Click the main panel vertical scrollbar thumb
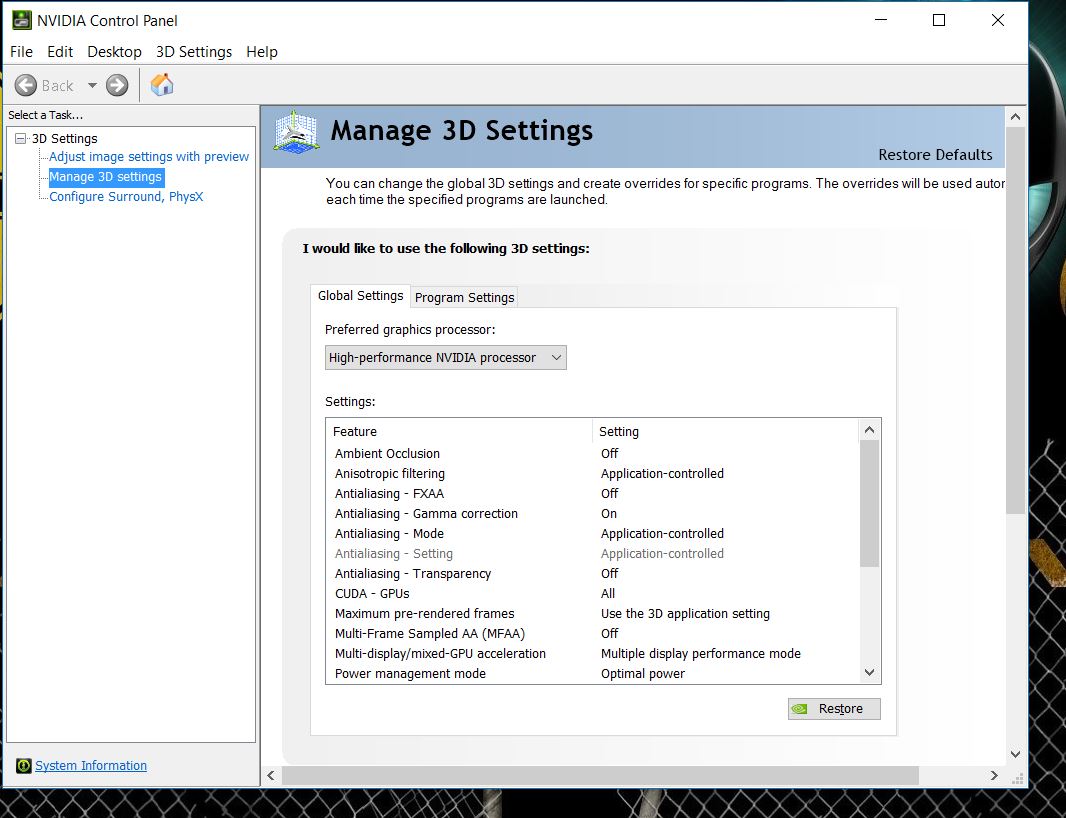The image size is (1066, 818). [x=1015, y=320]
